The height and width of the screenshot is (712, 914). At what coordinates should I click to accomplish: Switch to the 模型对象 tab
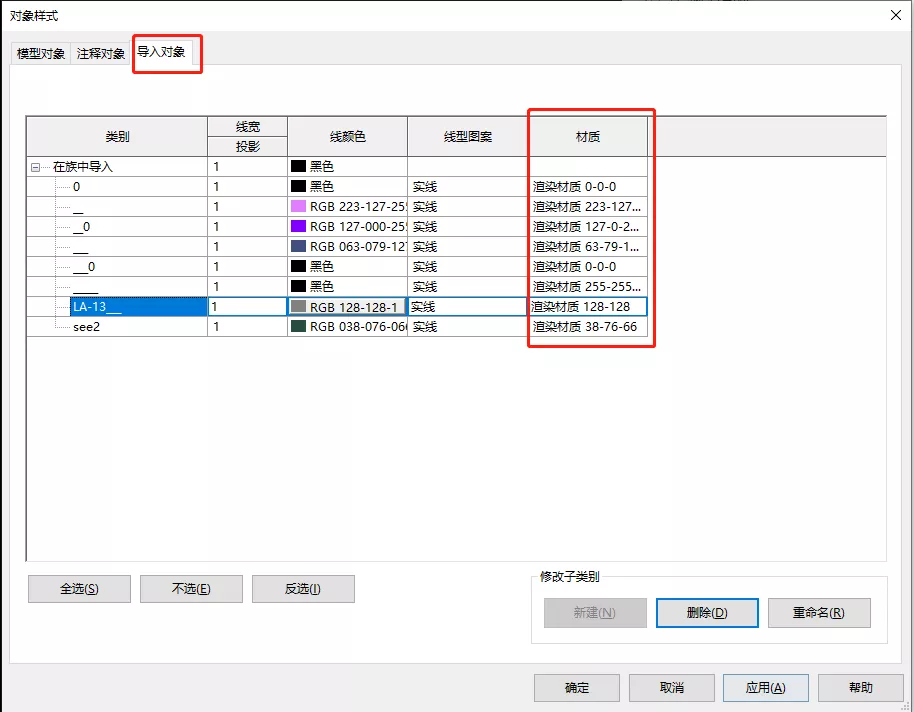(41, 54)
